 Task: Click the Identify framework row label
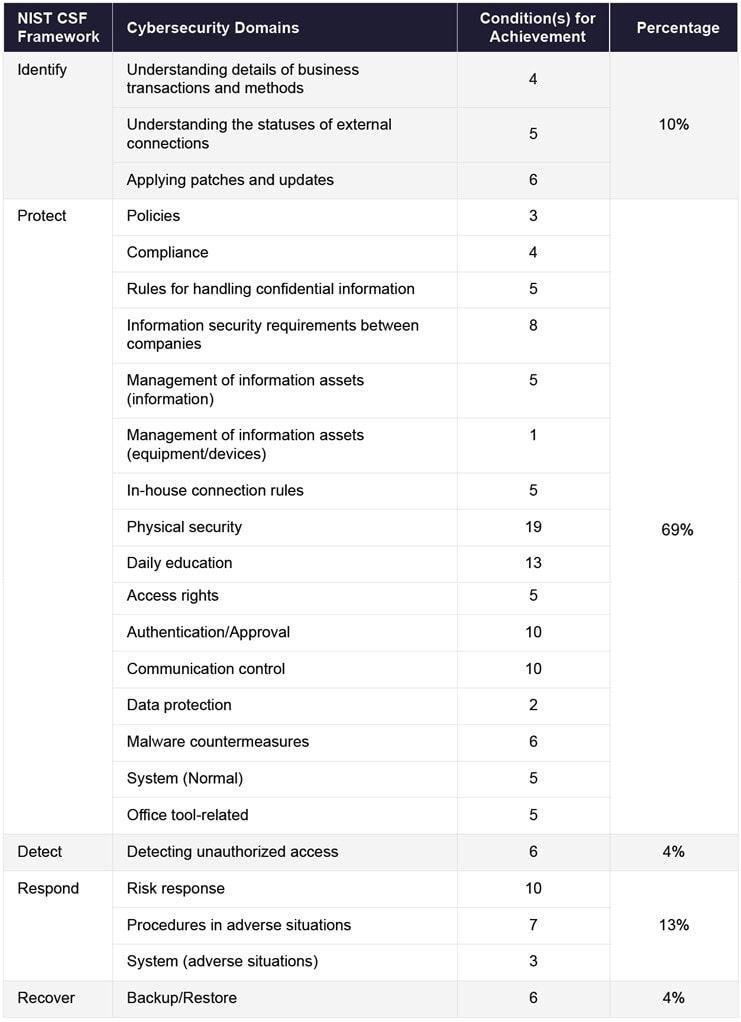pyautogui.click(x=44, y=70)
